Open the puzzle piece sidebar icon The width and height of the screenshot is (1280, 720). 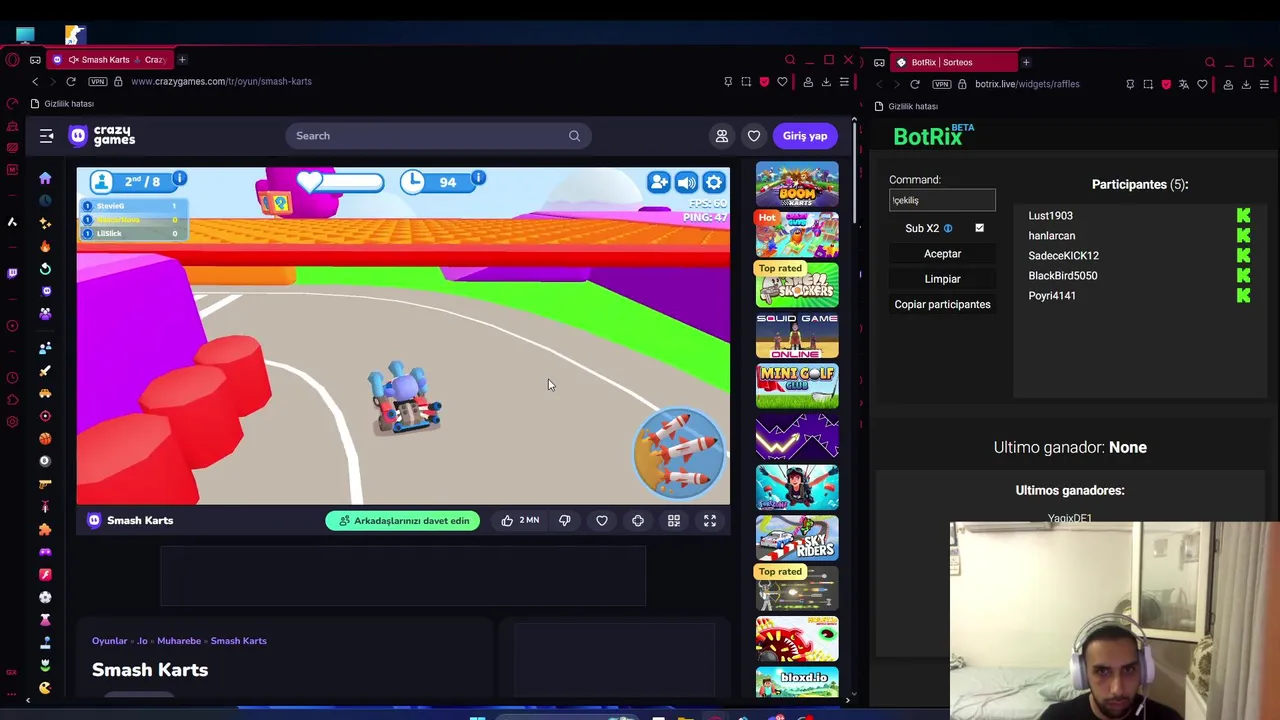pyautogui.click(x=45, y=529)
